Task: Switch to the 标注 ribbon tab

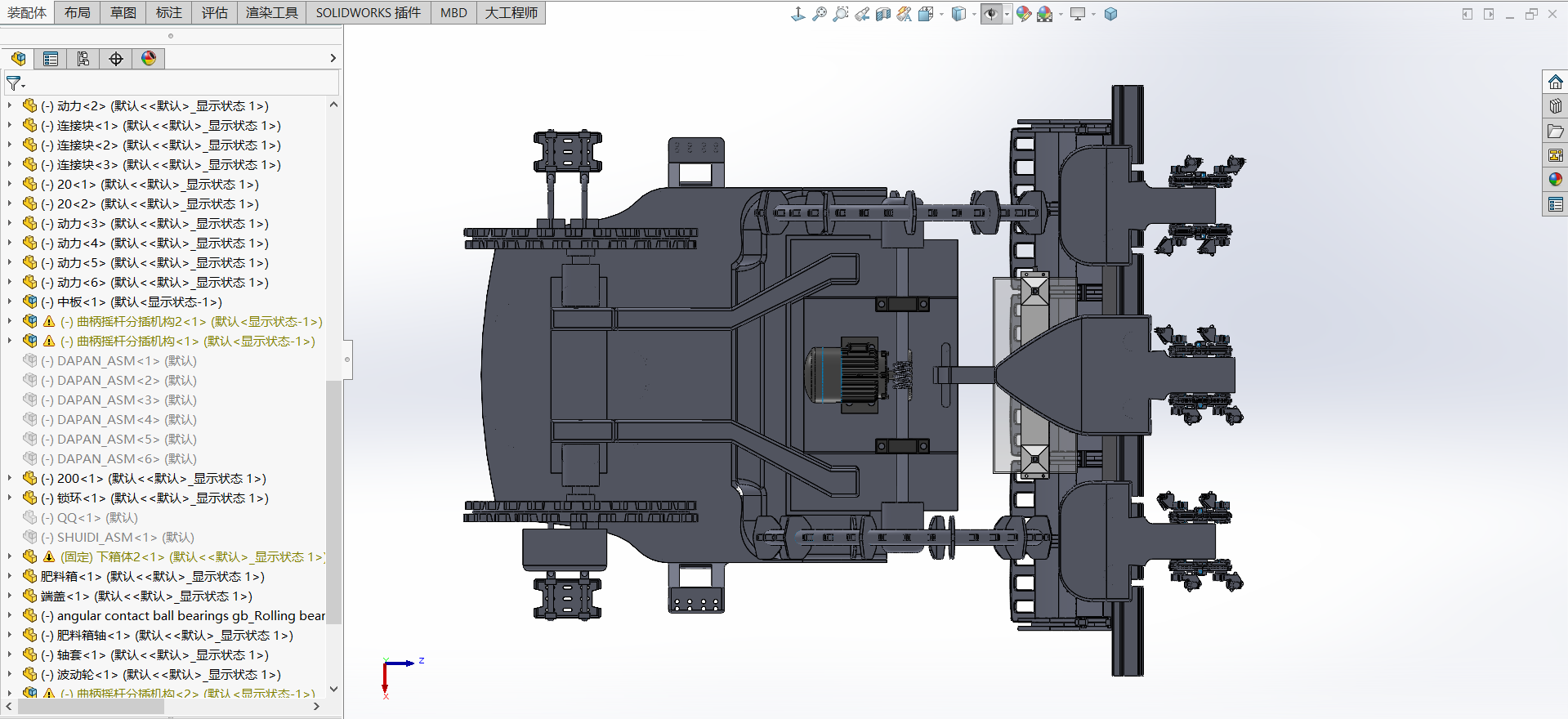Action: tap(169, 12)
